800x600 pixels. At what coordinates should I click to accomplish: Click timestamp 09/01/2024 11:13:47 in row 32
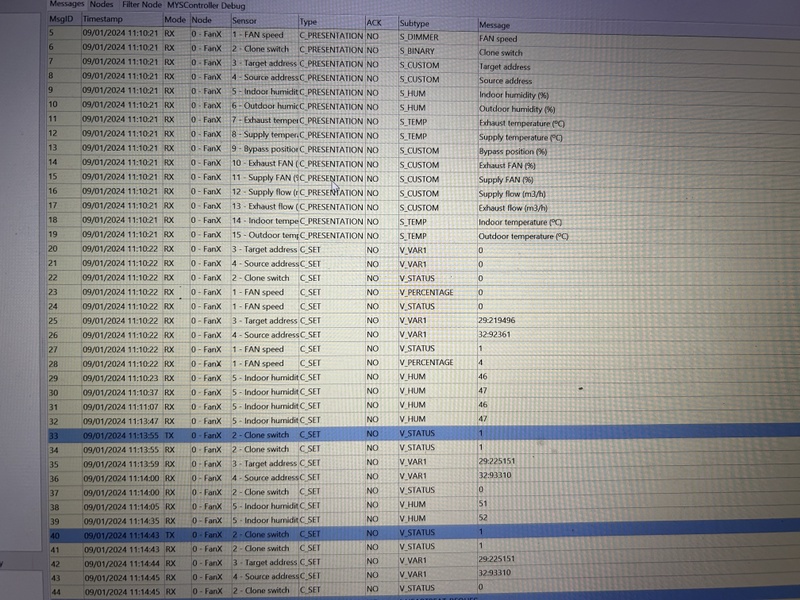coord(121,421)
